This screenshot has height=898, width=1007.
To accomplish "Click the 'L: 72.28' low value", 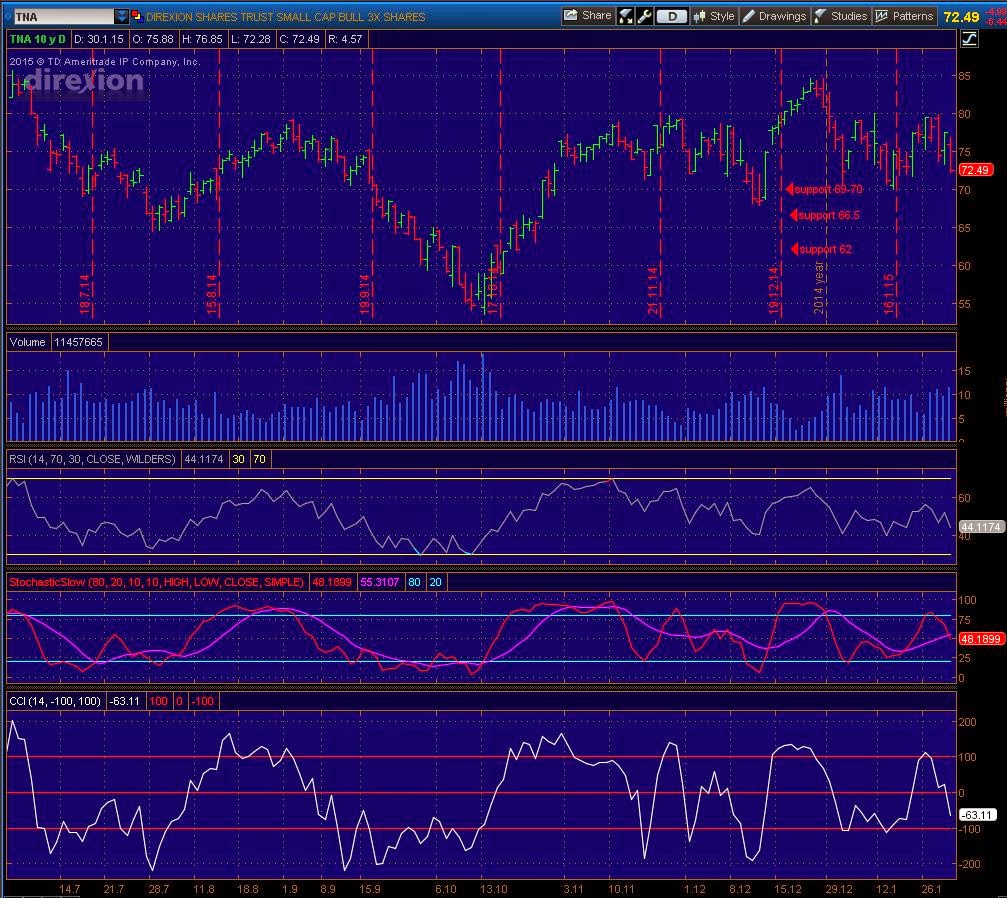I will click(251, 39).
